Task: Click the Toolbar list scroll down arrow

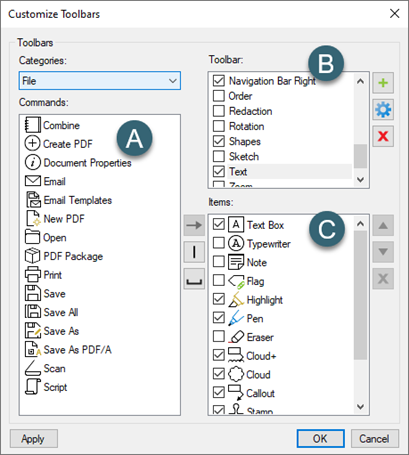Action: [x=360, y=180]
